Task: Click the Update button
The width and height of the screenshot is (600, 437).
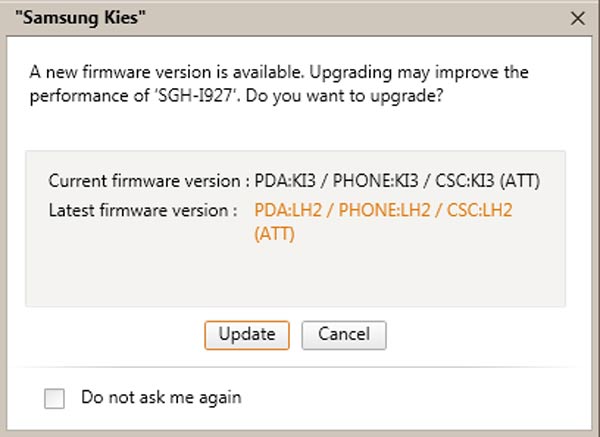Action: click(x=246, y=334)
